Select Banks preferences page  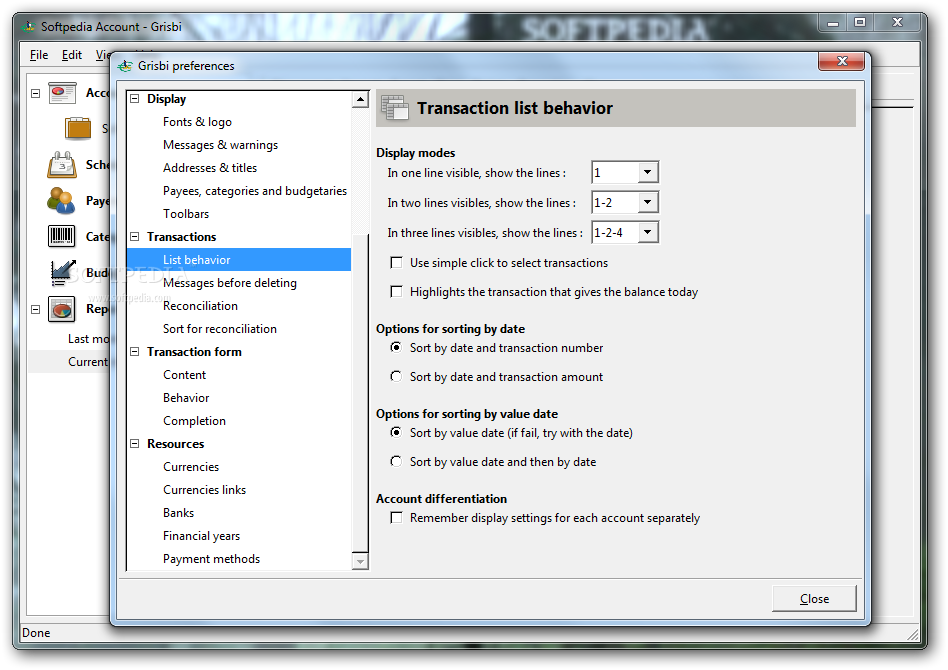[178, 512]
